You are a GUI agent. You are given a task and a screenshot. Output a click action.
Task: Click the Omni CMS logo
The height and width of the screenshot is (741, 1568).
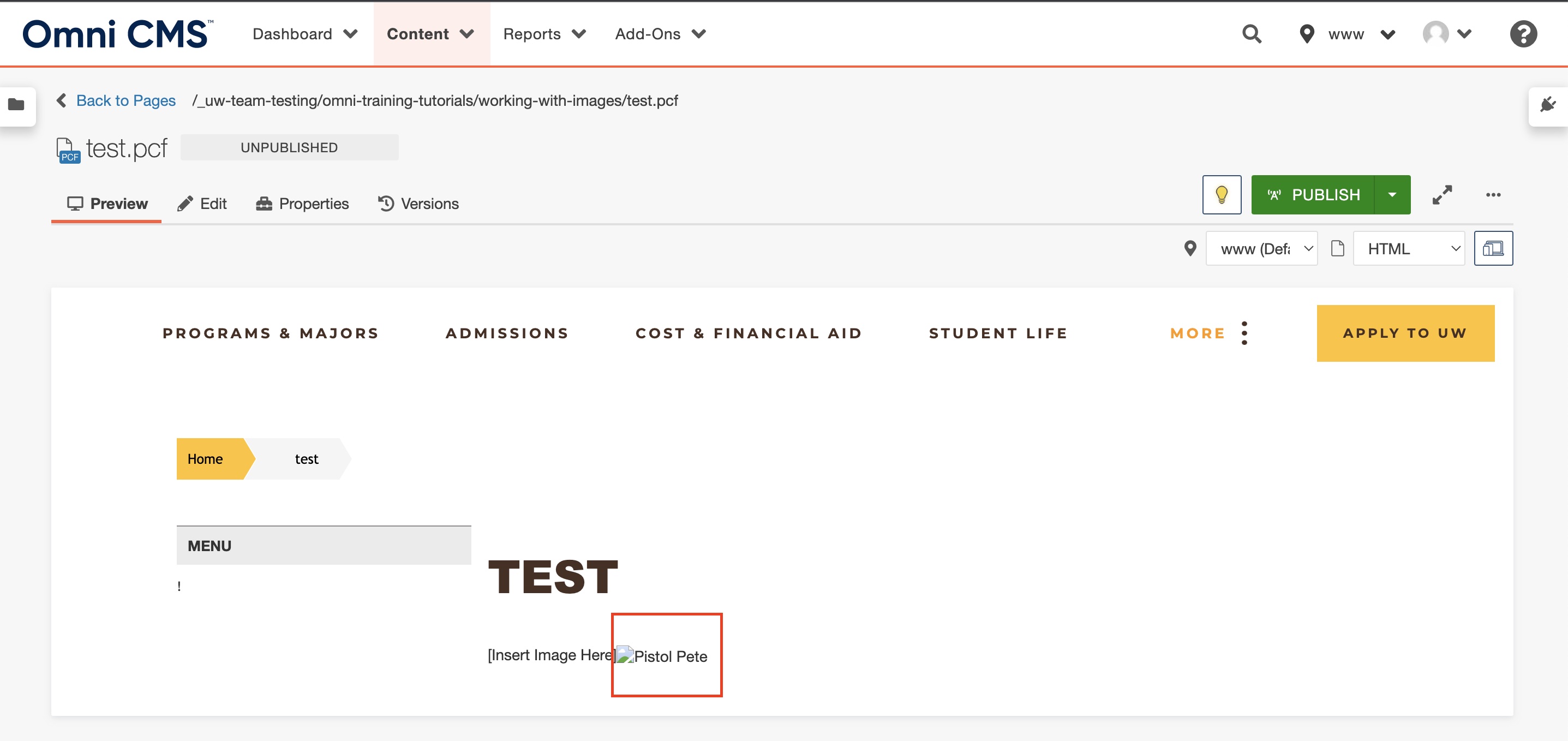click(117, 34)
